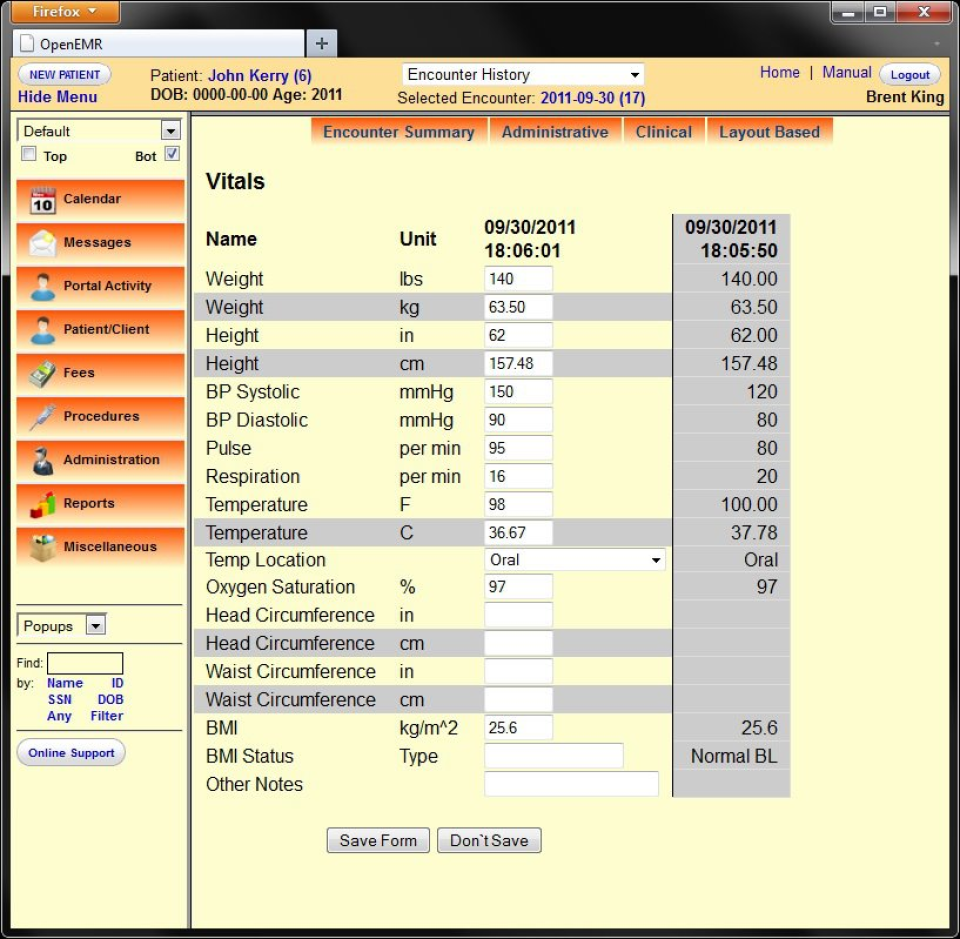
Task: Open the Home link
Action: point(779,72)
